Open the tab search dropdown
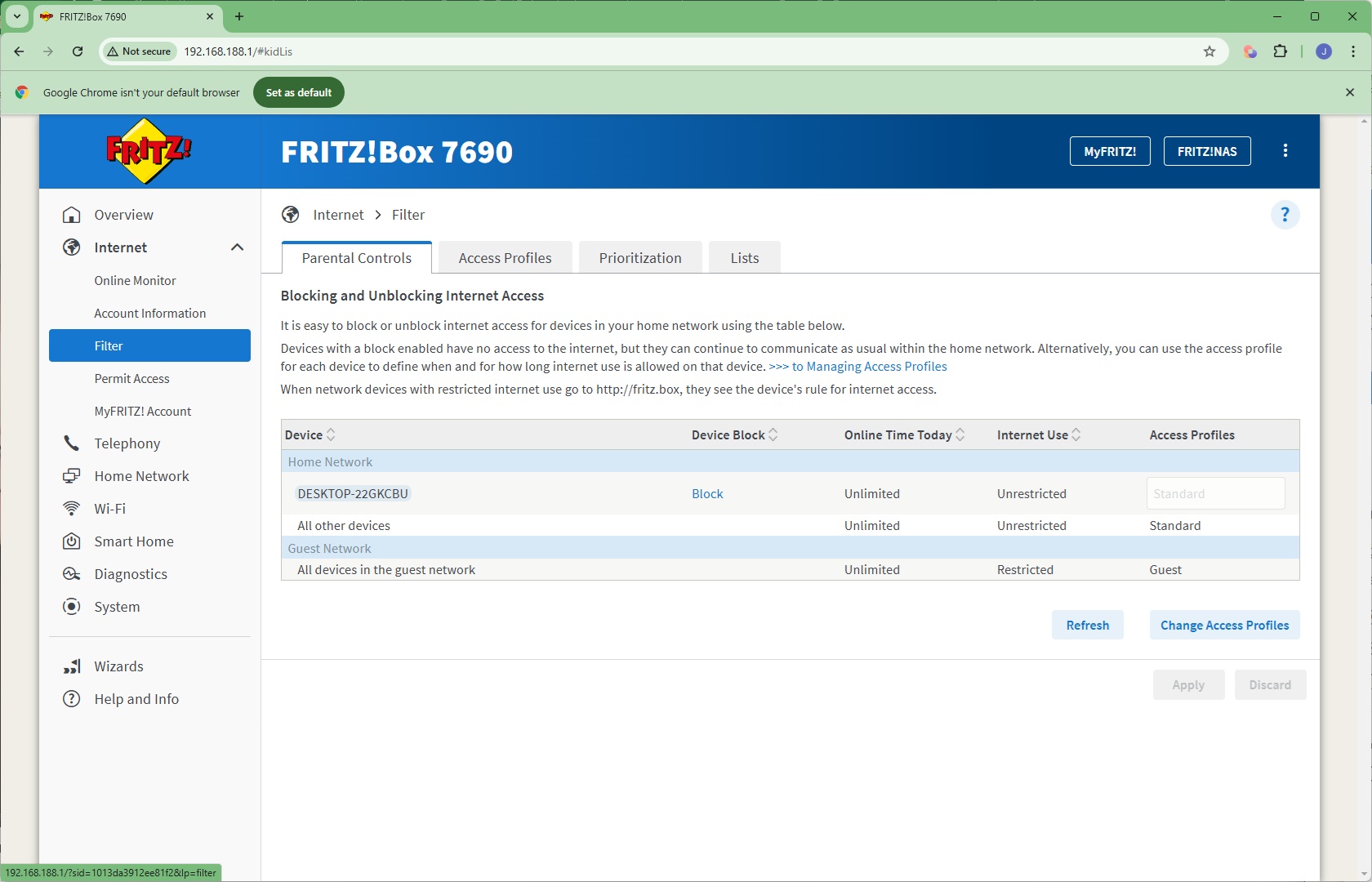This screenshot has width=1372, height=882. 16,16
